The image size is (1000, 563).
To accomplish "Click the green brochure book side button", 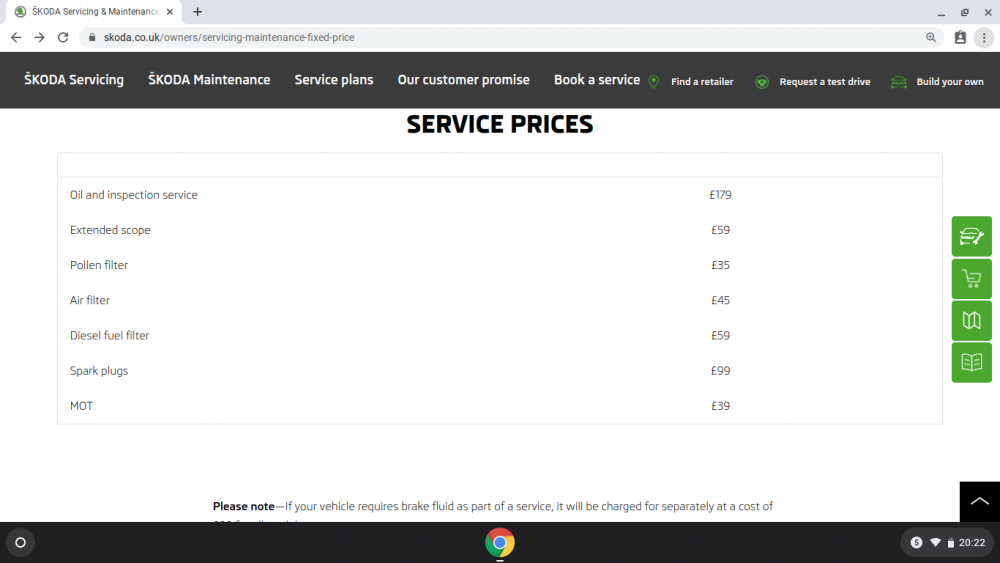I will pyautogui.click(x=971, y=362).
